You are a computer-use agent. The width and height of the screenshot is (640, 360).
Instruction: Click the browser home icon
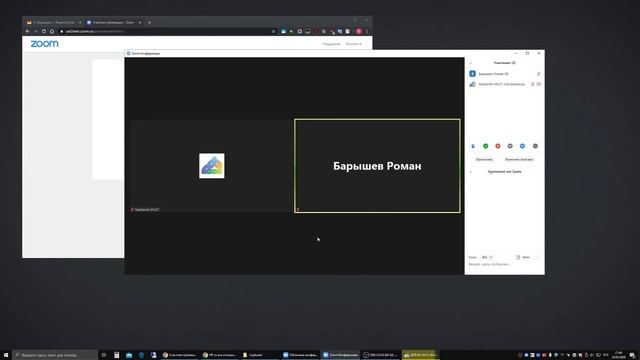pyautogui.click(x=52, y=31)
